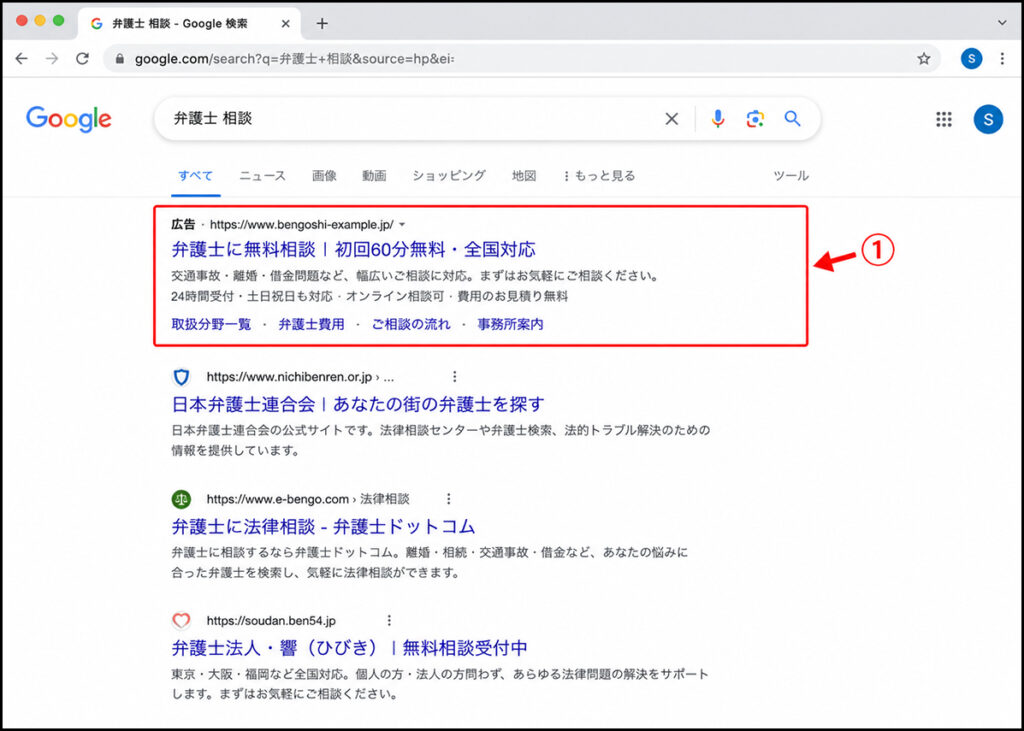Open the Chrome three-dot menu

[x=1002, y=59]
